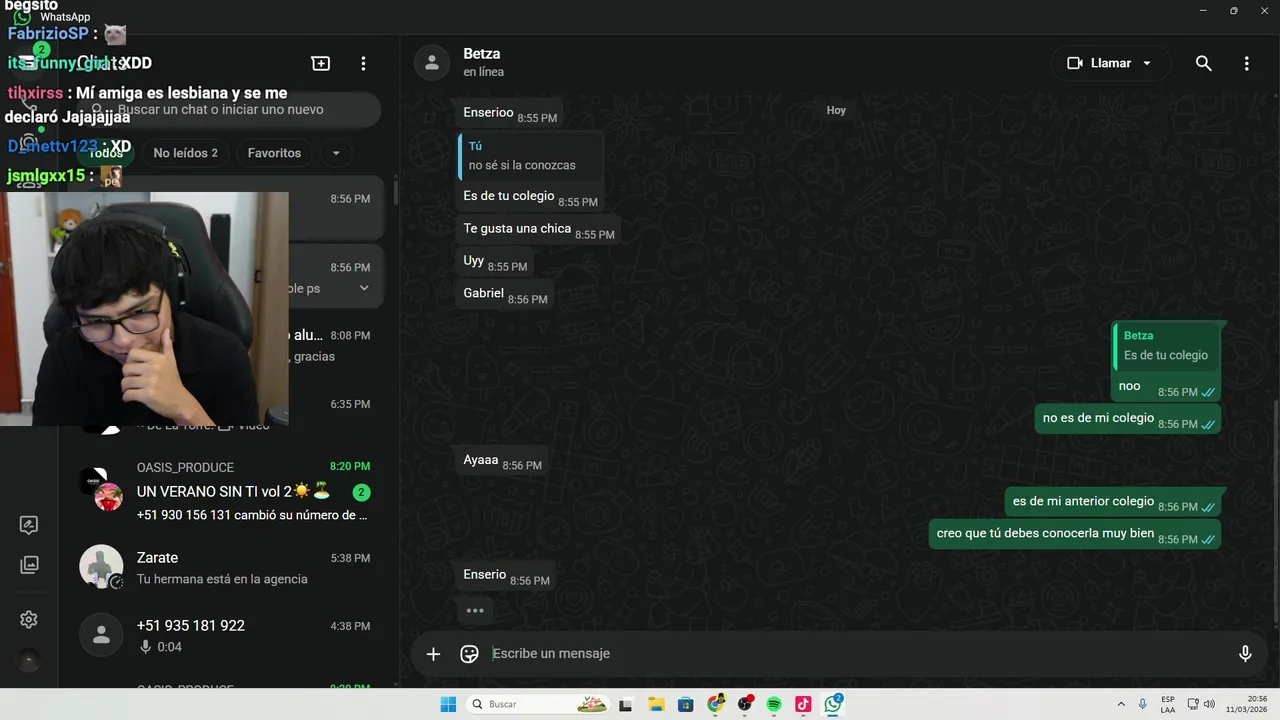Click the Betza contact name in header
1280x720 pixels.
pyautogui.click(x=482, y=54)
